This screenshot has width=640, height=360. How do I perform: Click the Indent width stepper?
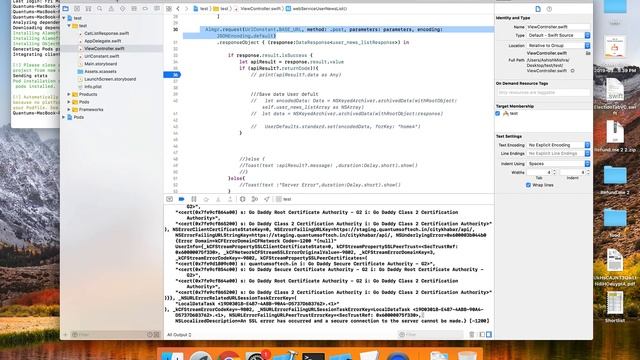[x=588, y=173]
